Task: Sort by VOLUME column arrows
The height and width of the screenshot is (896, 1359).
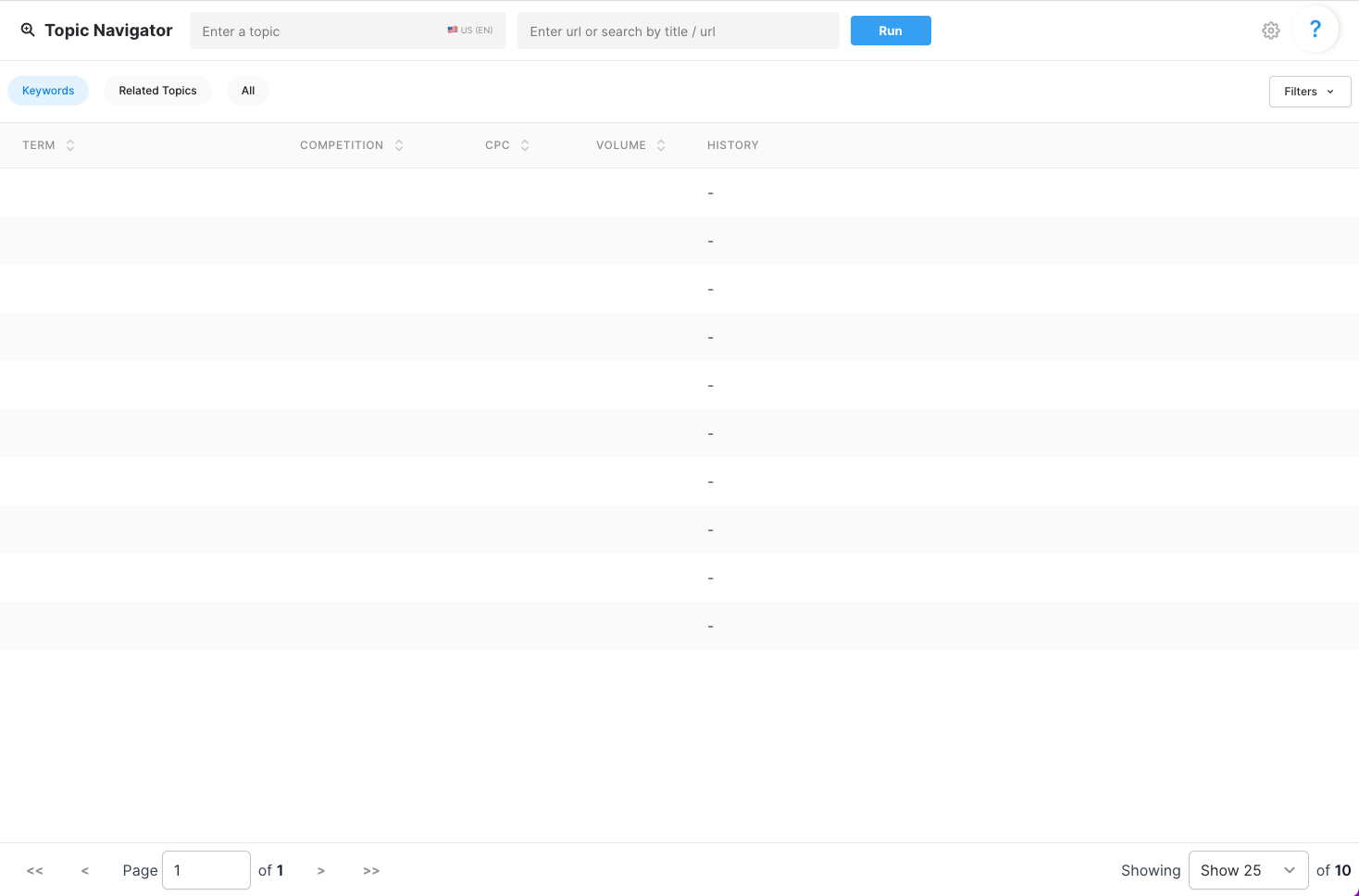Action: pos(661,145)
